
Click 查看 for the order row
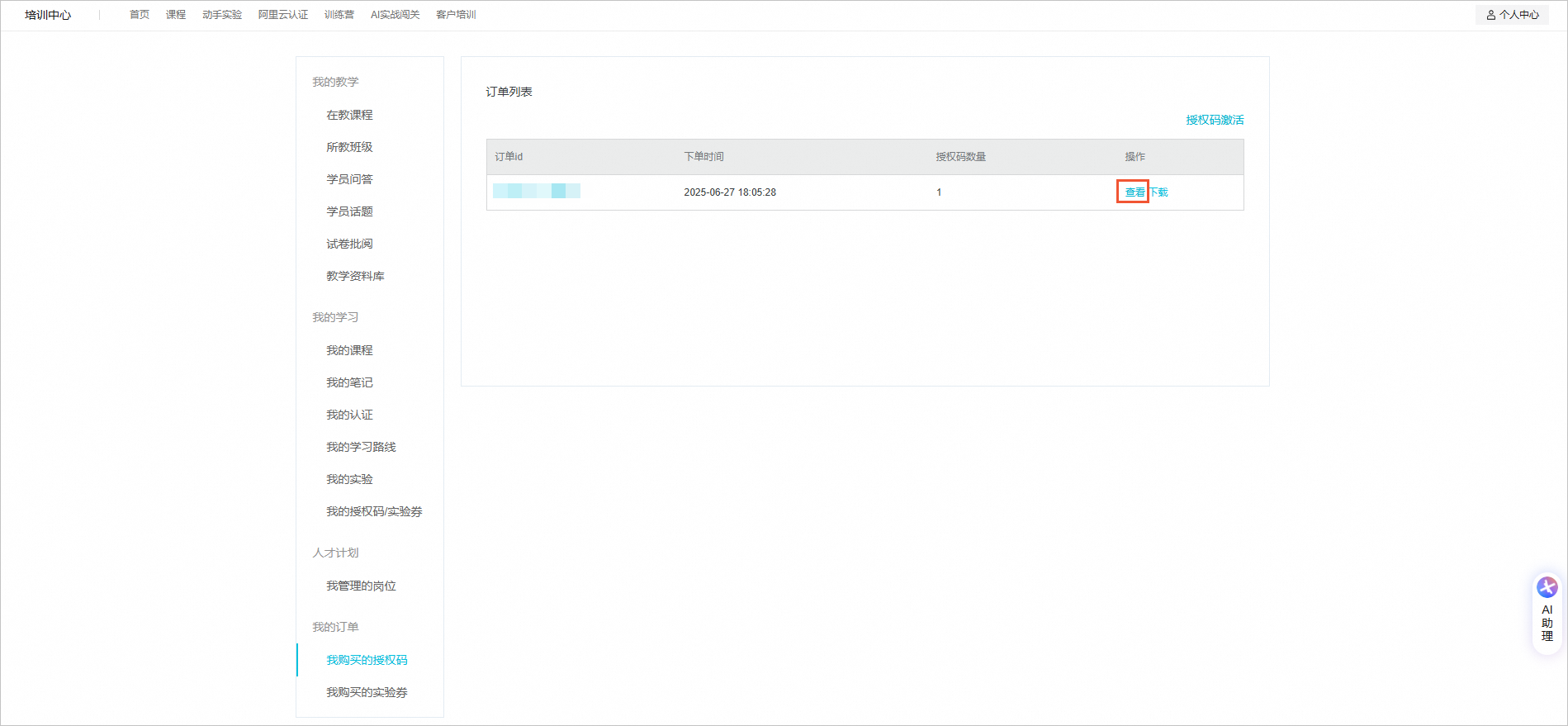[1135, 192]
